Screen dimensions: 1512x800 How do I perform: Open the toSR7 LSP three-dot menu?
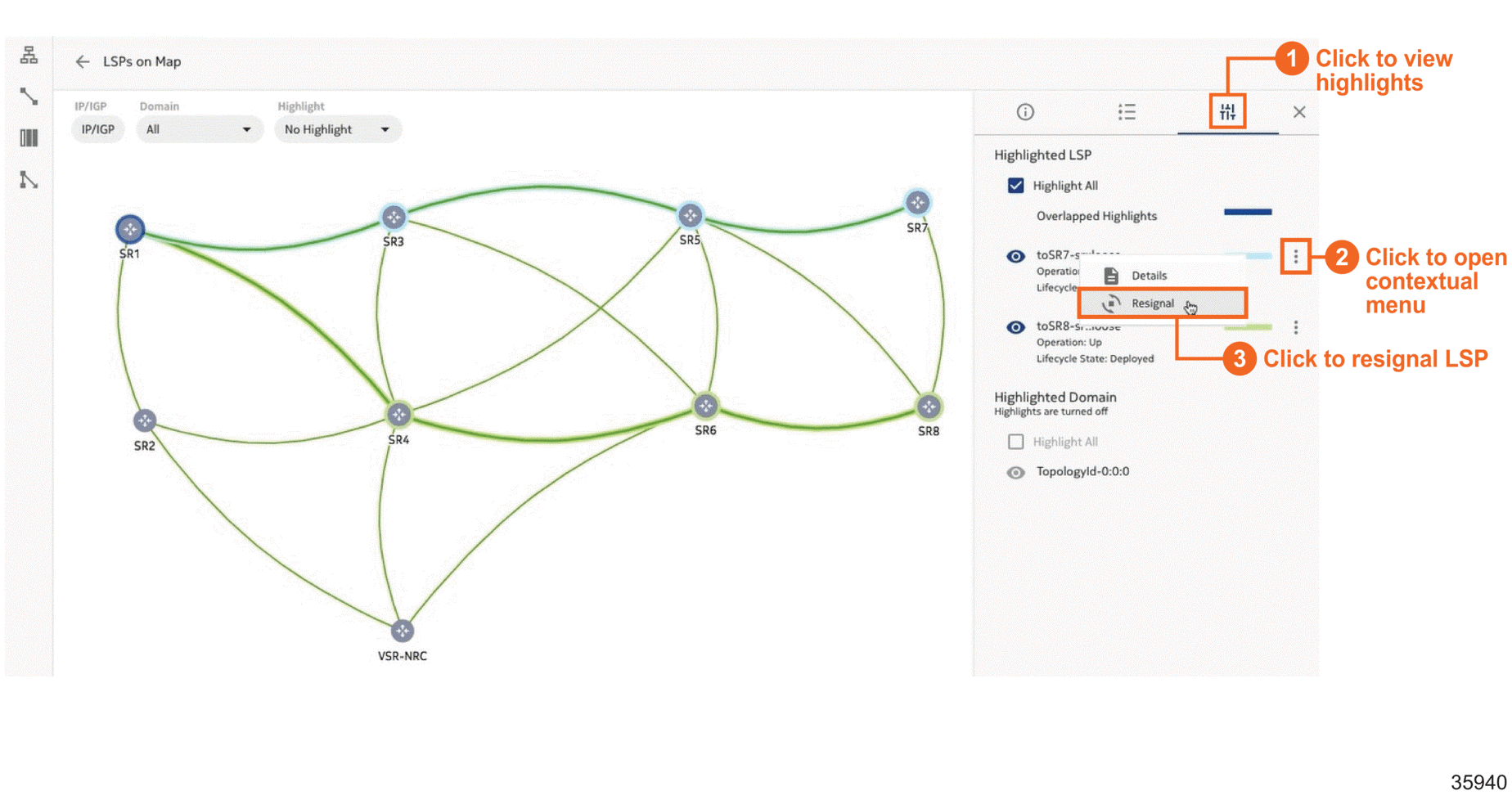pyautogui.click(x=1295, y=257)
